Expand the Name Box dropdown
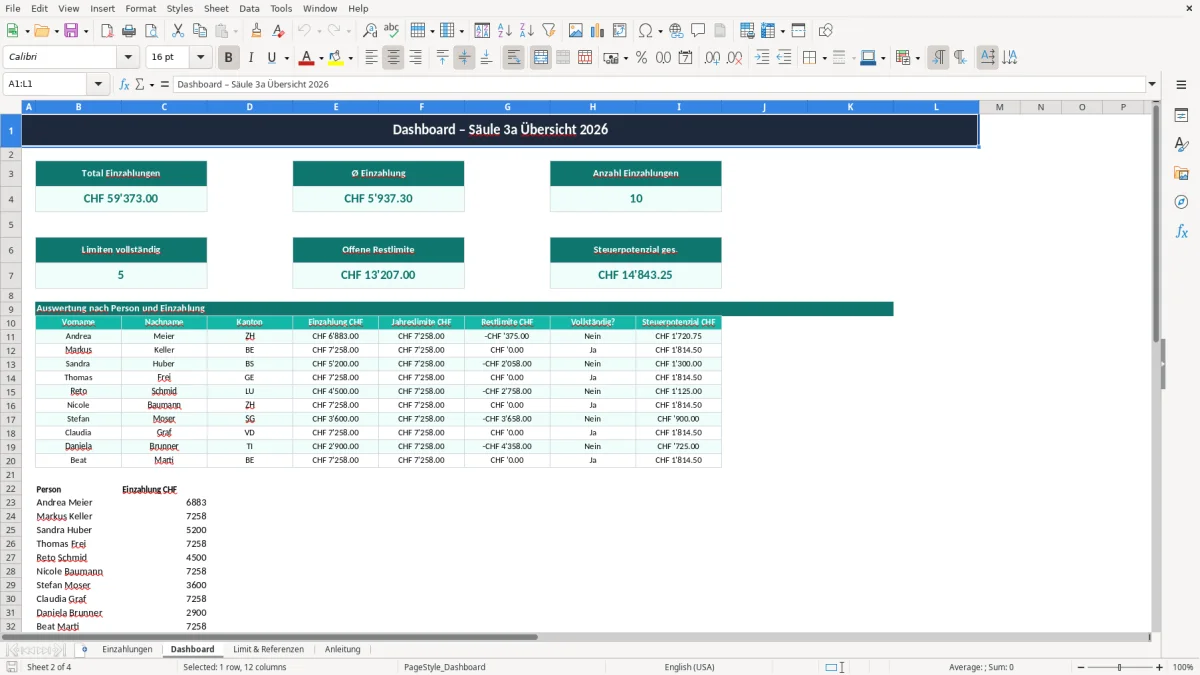This screenshot has height=675, width=1200. (x=98, y=84)
